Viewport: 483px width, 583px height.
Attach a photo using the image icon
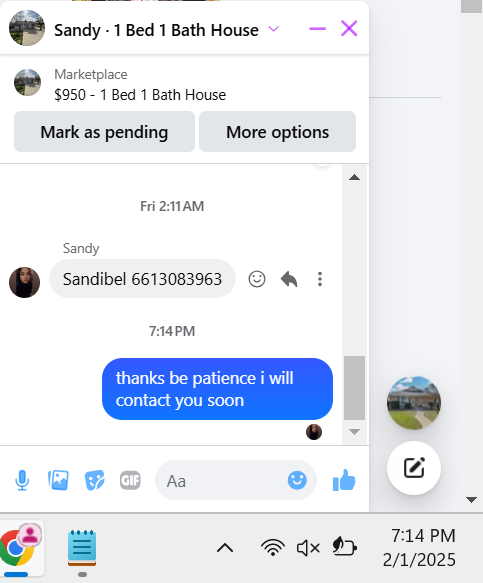pos(58,480)
